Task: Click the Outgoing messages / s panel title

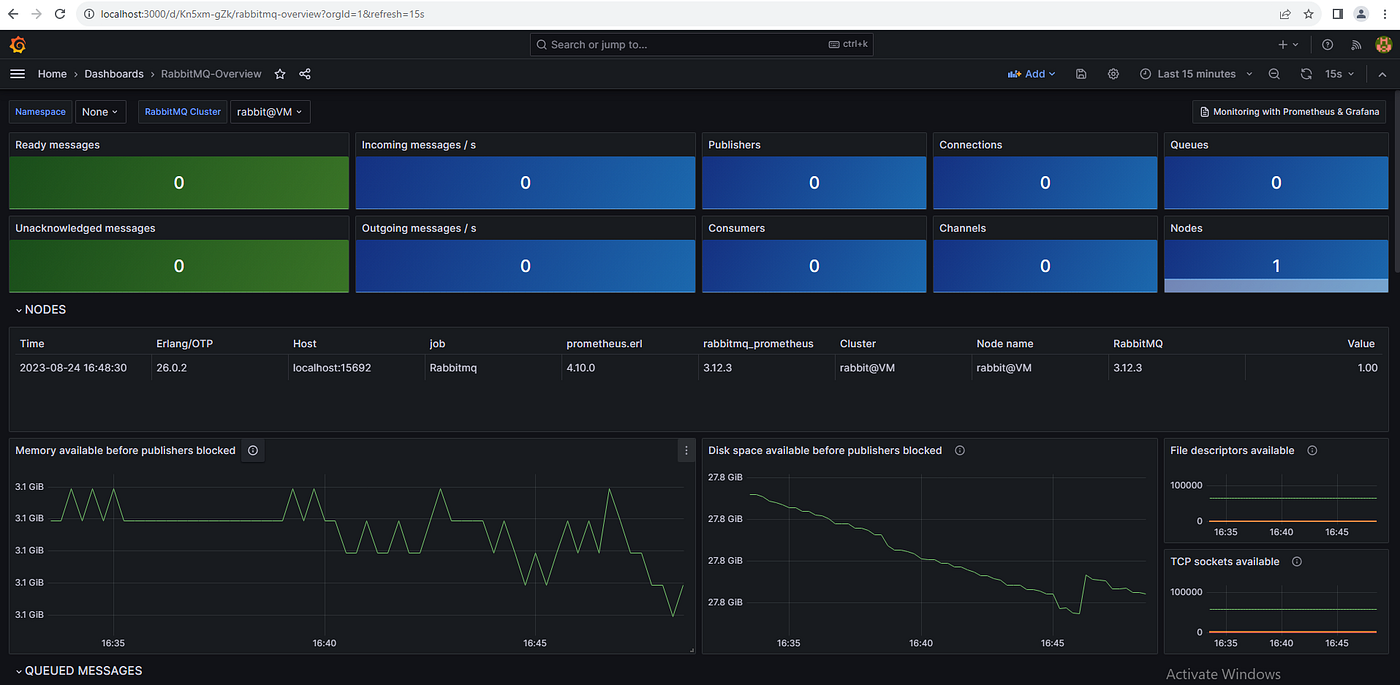Action: point(419,228)
